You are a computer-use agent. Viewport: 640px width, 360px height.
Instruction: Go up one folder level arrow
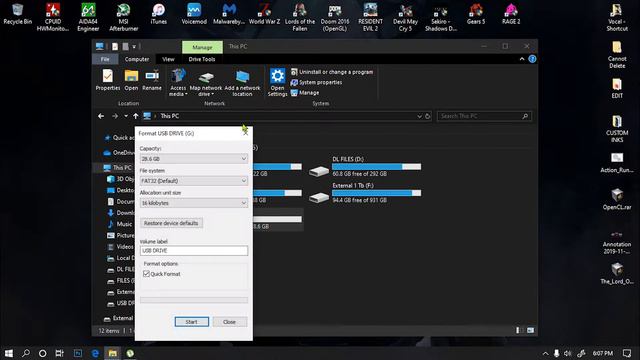point(136,116)
